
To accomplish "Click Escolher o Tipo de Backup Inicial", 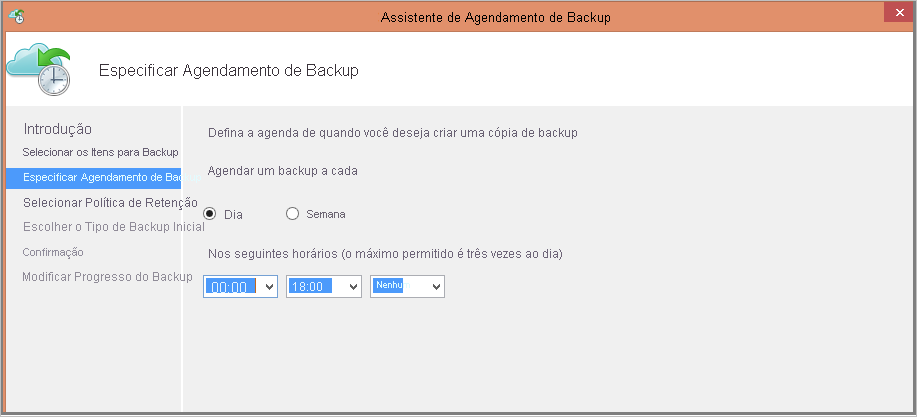I will tap(114, 227).
